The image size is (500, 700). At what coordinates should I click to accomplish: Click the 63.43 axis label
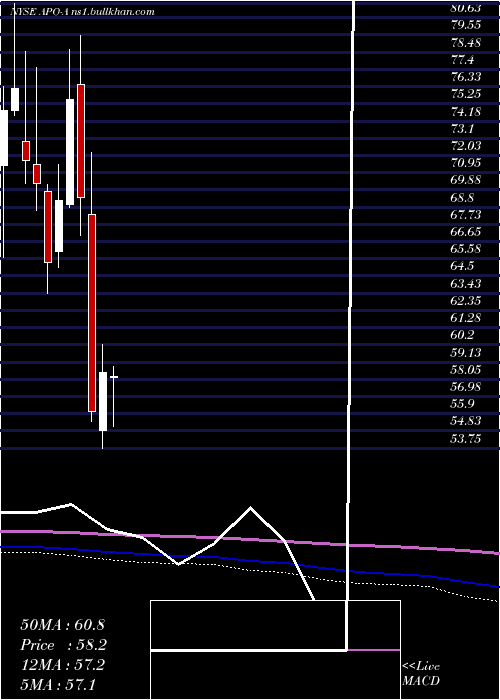click(466, 283)
